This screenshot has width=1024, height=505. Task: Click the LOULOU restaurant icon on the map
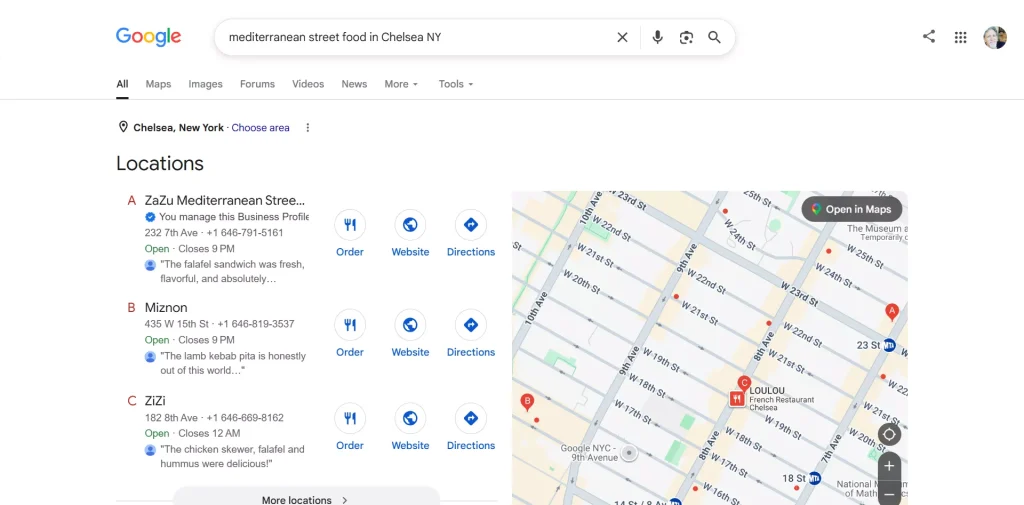click(x=737, y=398)
